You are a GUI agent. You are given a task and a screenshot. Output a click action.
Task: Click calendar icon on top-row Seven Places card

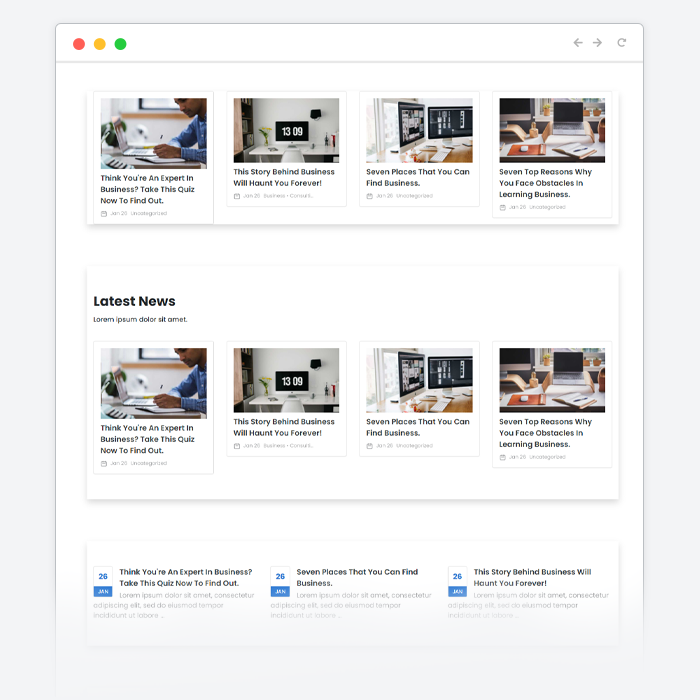[369, 196]
